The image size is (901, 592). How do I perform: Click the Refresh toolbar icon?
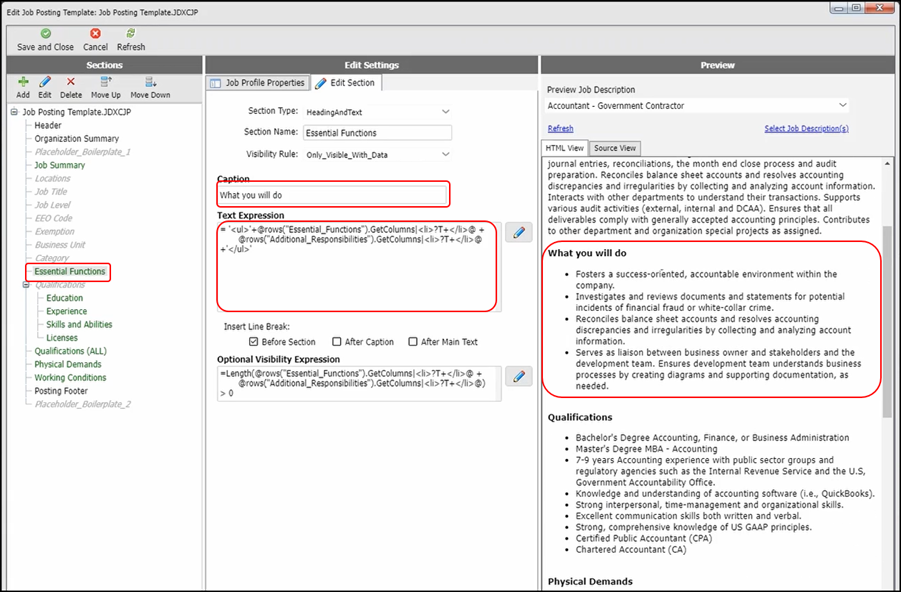click(x=131, y=33)
